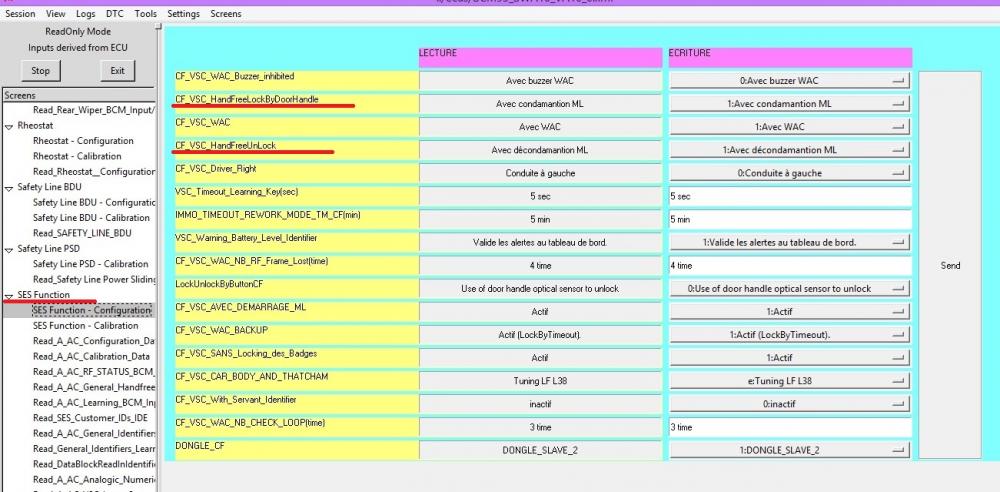Viewport: 1000px width, 492px height.
Task: Click the Exit button
Action: click(117, 71)
